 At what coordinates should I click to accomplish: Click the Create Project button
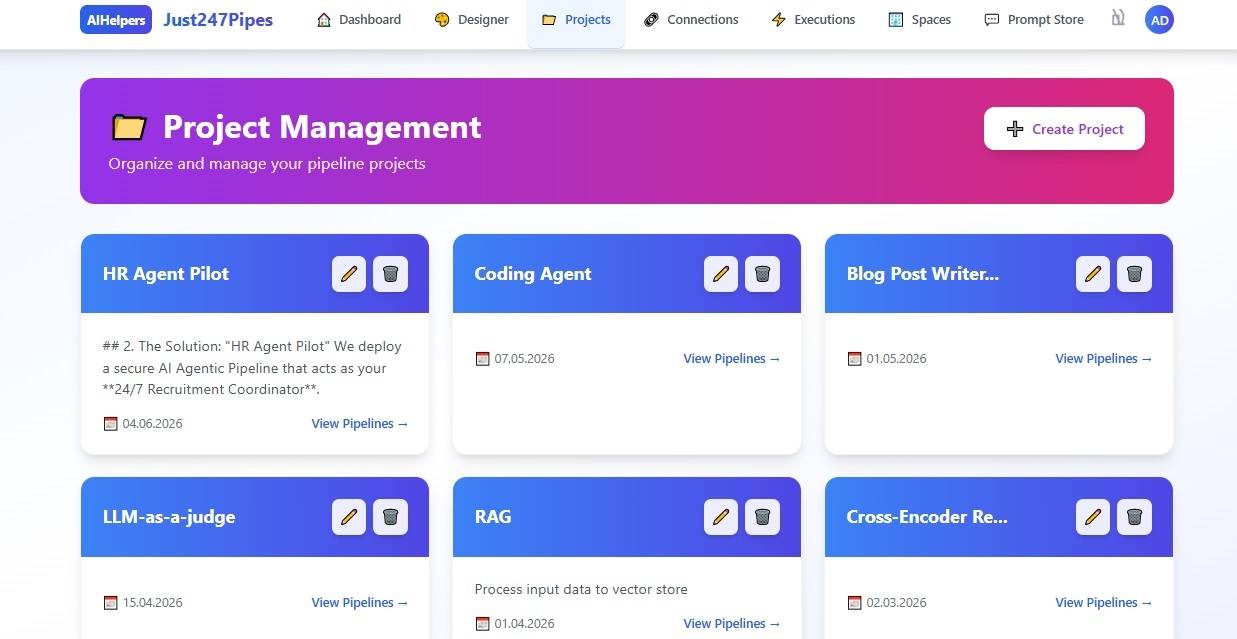click(1064, 129)
